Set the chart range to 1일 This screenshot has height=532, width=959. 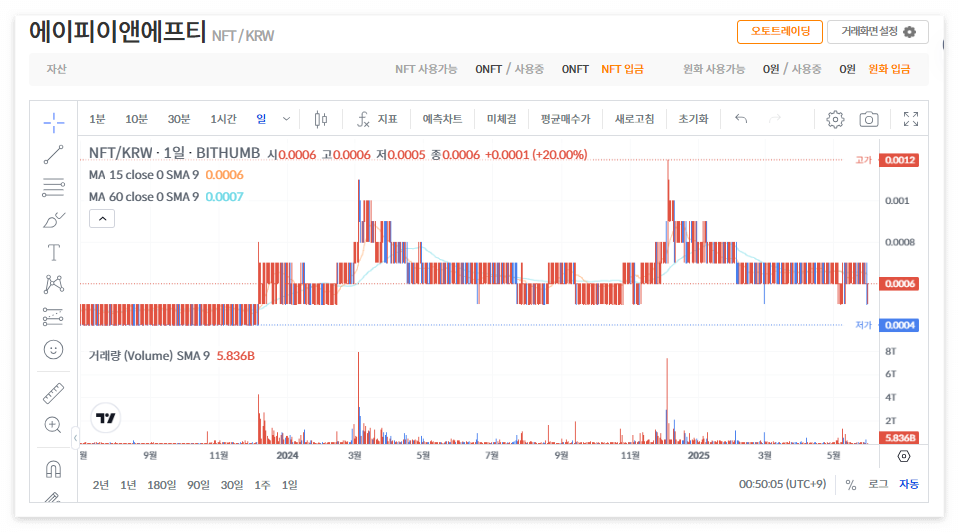(x=290, y=485)
